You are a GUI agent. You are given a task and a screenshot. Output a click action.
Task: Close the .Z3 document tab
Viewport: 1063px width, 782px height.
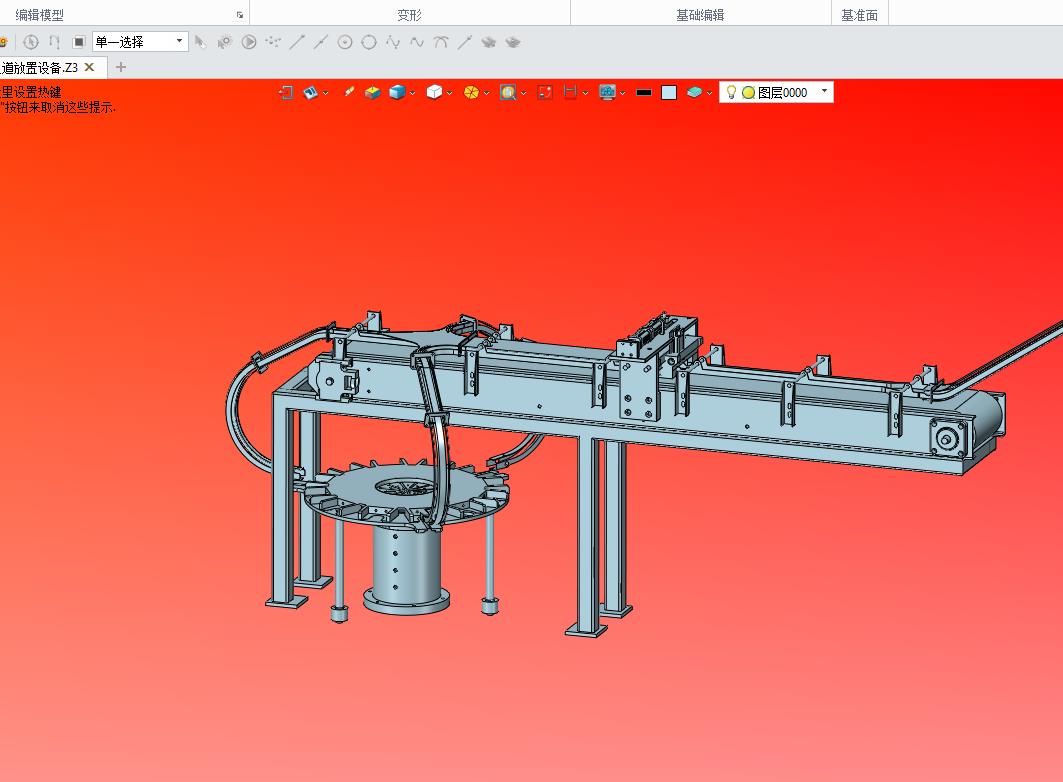(89, 66)
